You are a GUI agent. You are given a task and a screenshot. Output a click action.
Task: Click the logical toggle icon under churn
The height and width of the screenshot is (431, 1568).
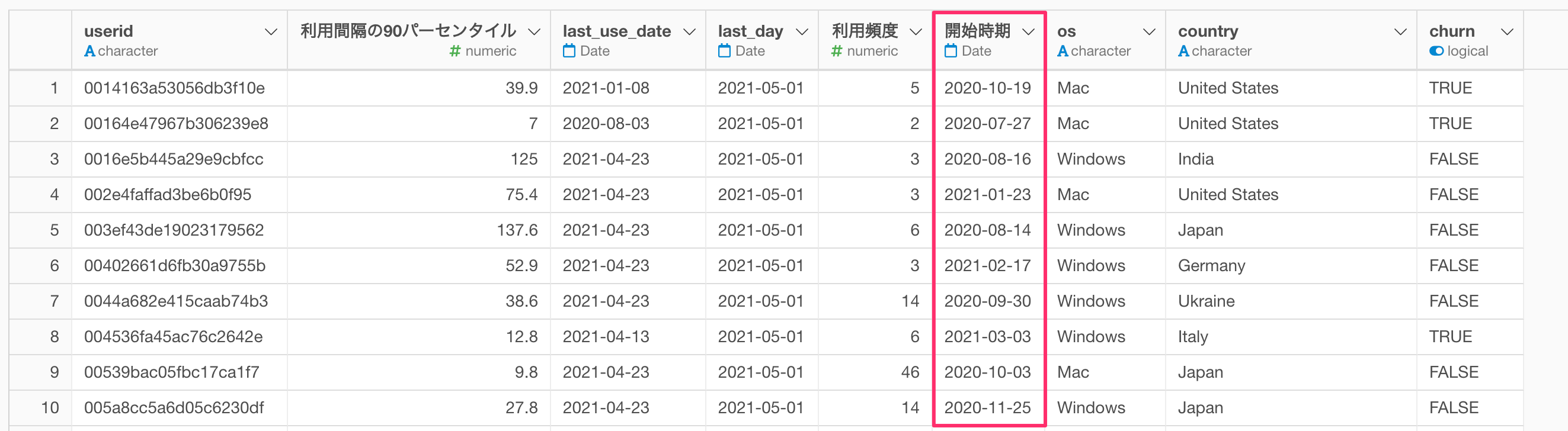pos(1436,51)
